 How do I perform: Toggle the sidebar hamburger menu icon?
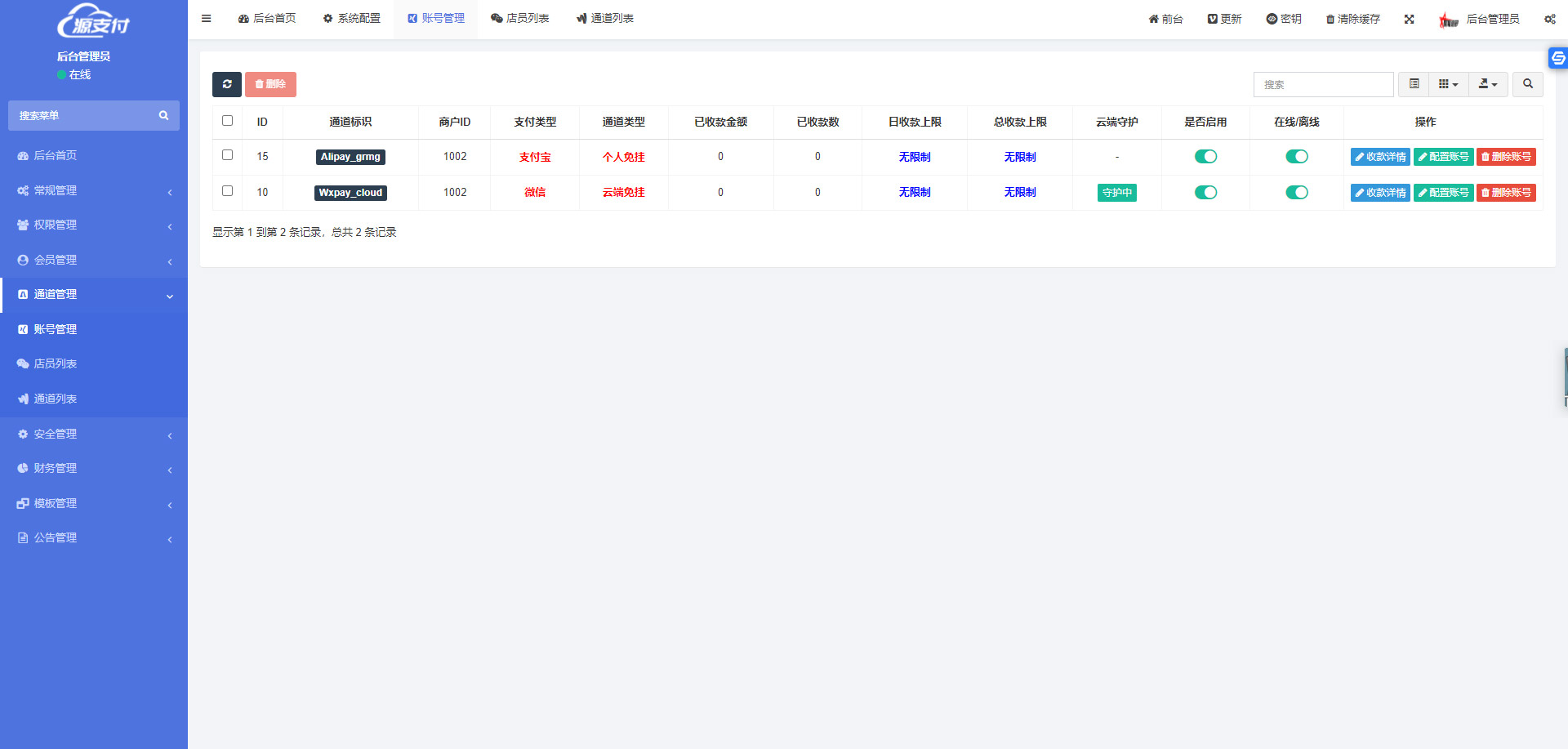(207, 18)
